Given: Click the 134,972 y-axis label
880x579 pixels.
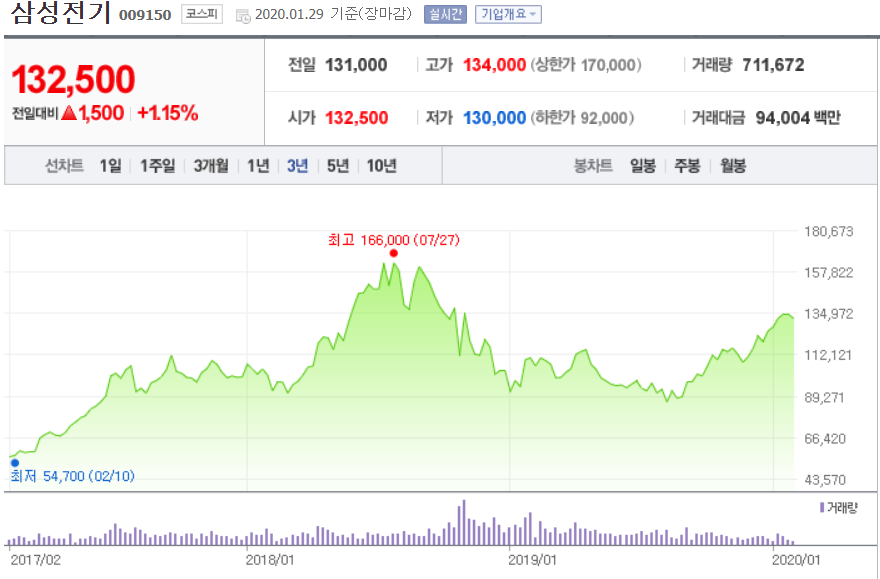Looking at the screenshot, I should click(x=828, y=314).
